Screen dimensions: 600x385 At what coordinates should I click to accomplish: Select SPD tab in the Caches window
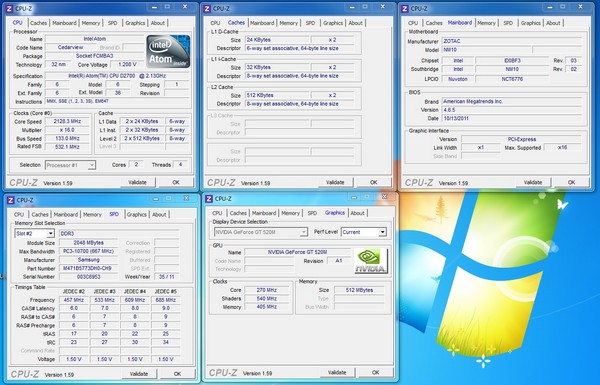pyautogui.click(x=310, y=23)
